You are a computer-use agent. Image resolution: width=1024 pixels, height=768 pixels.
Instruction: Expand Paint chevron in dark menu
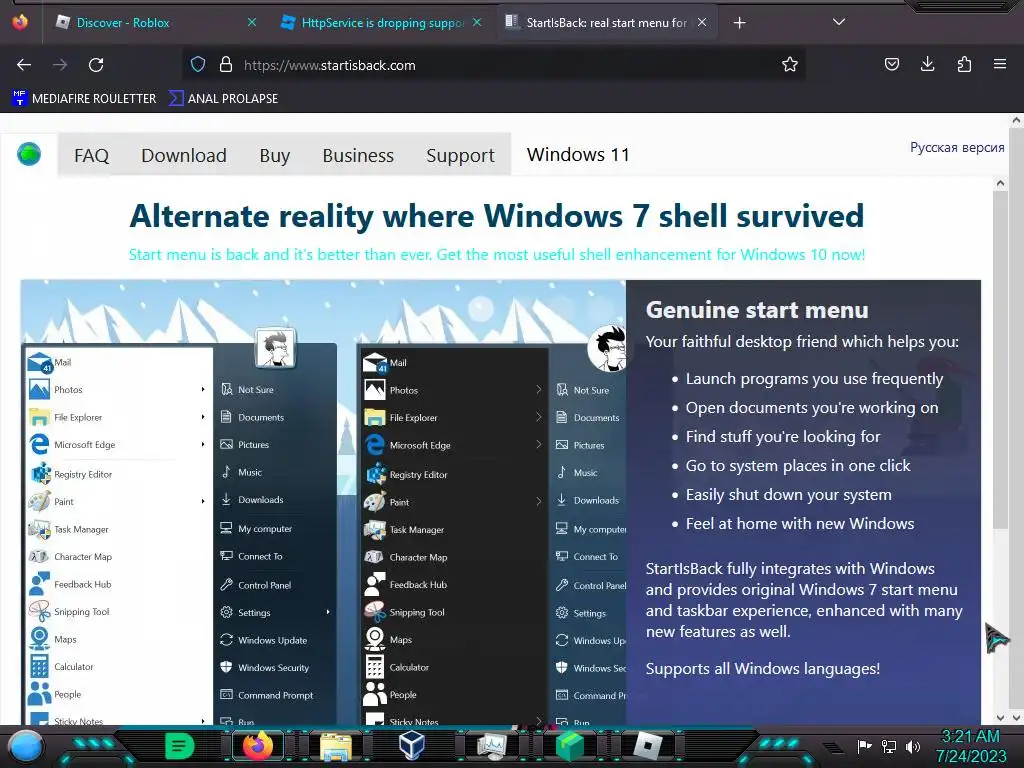[x=538, y=502]
